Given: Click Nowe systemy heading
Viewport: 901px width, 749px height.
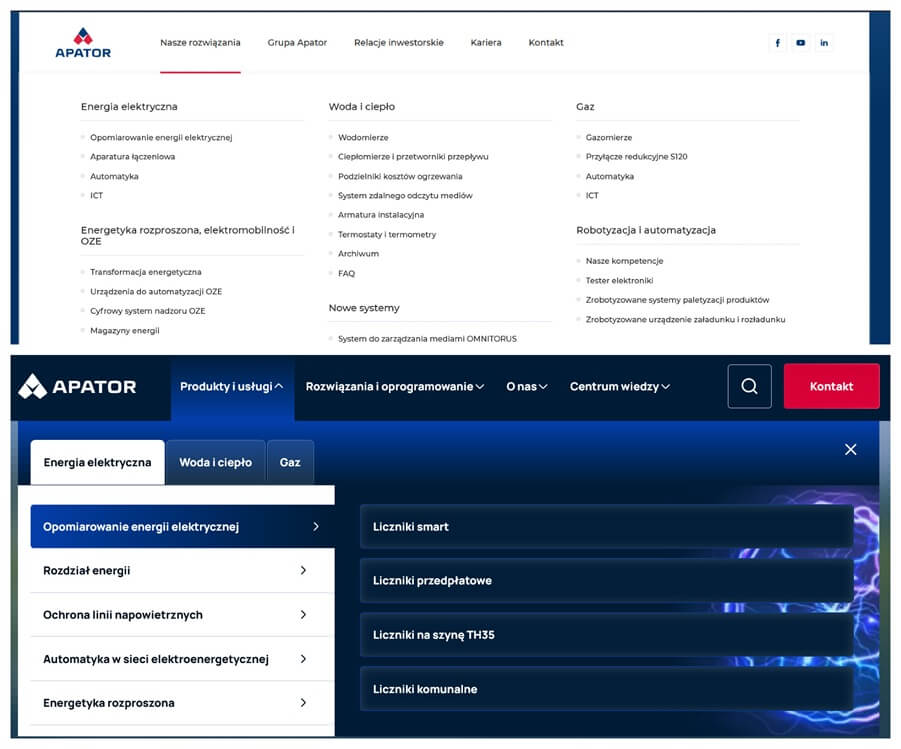Looking at the screenshot, I should click(x=364, y=308).
